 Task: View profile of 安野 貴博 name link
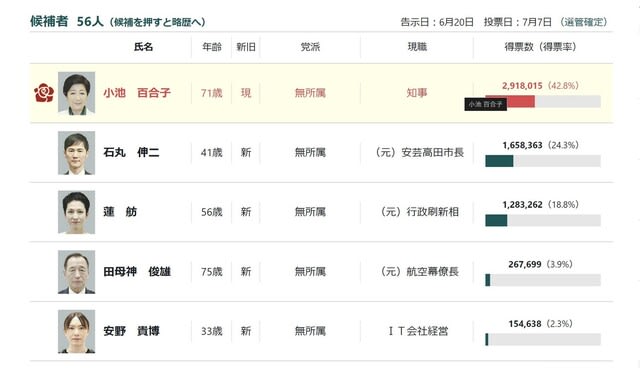pos(131,331)
